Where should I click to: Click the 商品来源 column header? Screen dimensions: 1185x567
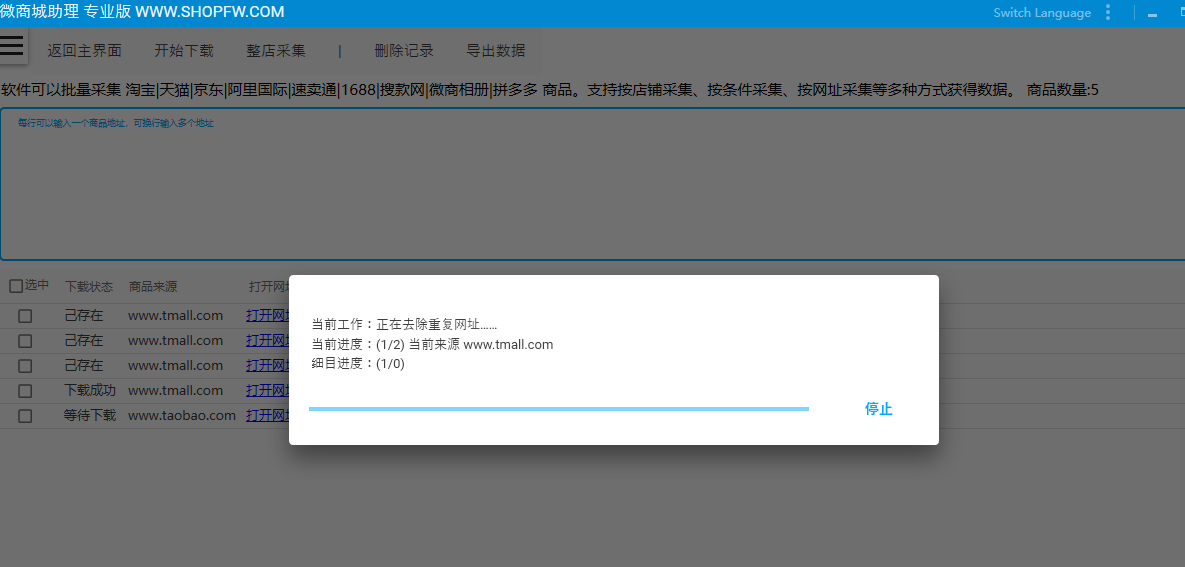tap(153, 287)
